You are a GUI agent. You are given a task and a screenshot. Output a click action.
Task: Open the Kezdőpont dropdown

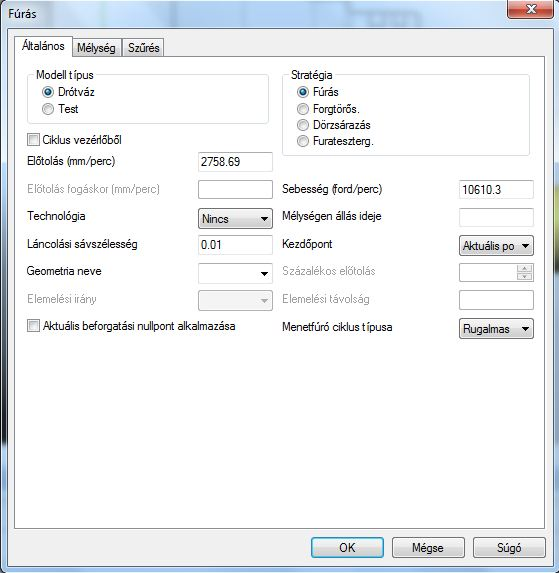[x=496, y=246]
